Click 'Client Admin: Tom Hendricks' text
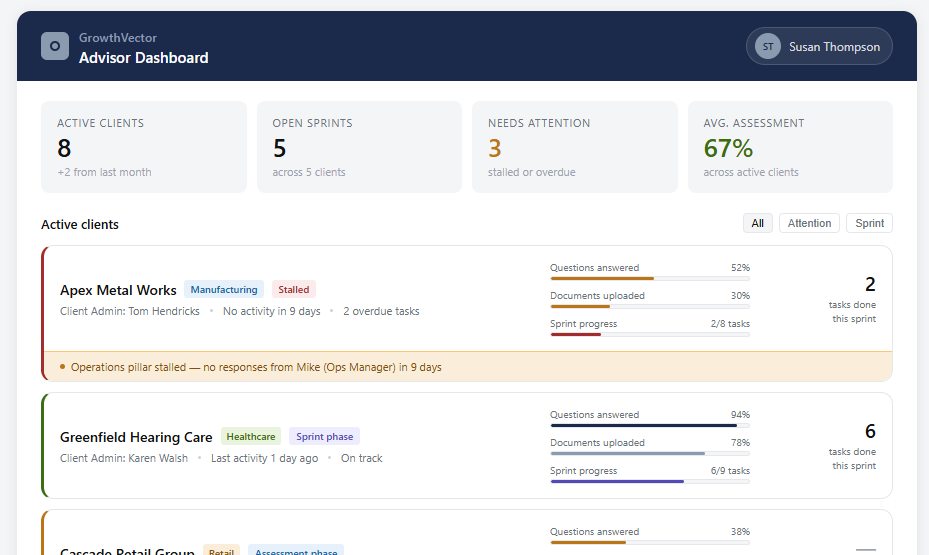The width and height of the screenshot is (929, 555). [130, 311]
